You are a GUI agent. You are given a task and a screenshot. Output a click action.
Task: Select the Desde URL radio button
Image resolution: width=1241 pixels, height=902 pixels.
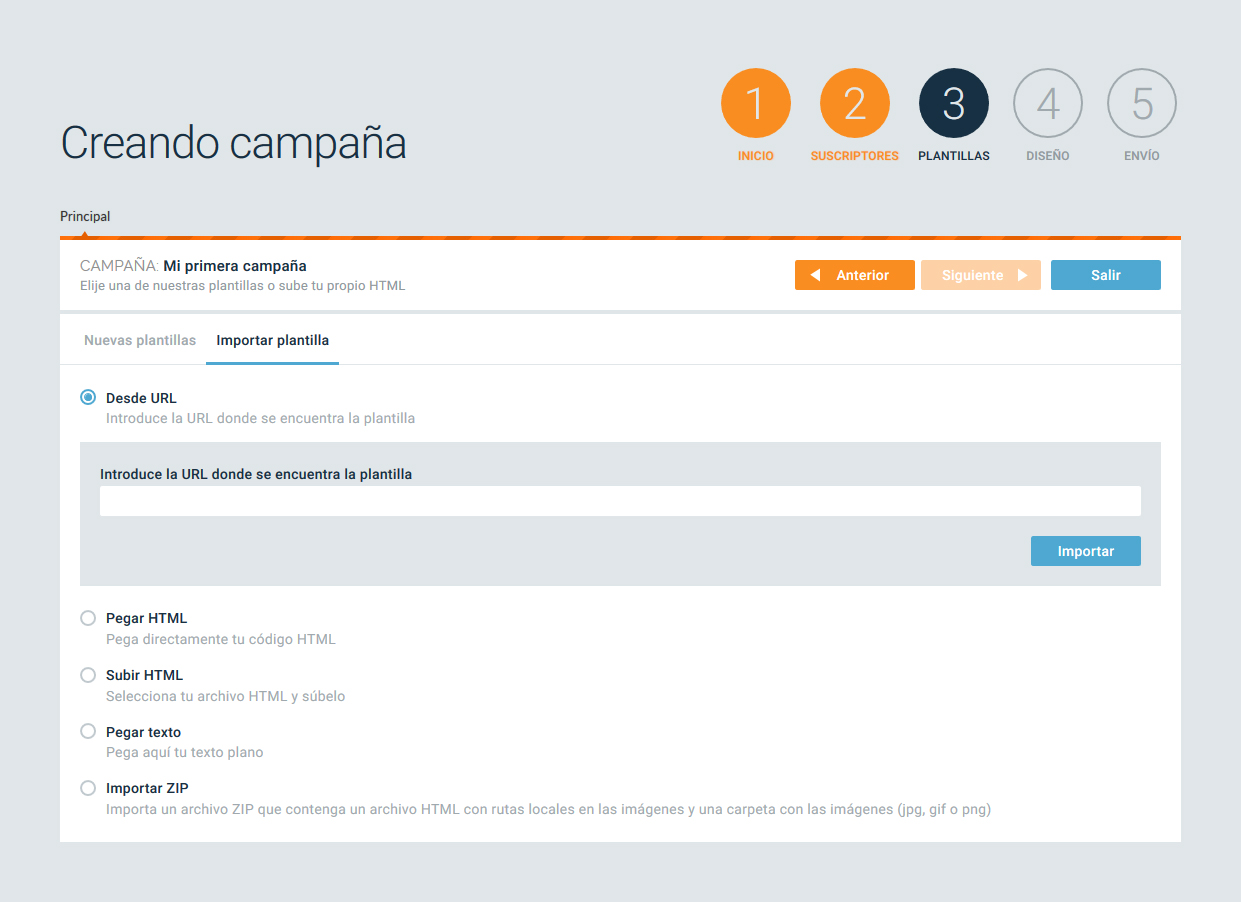(x=88, y=398)
